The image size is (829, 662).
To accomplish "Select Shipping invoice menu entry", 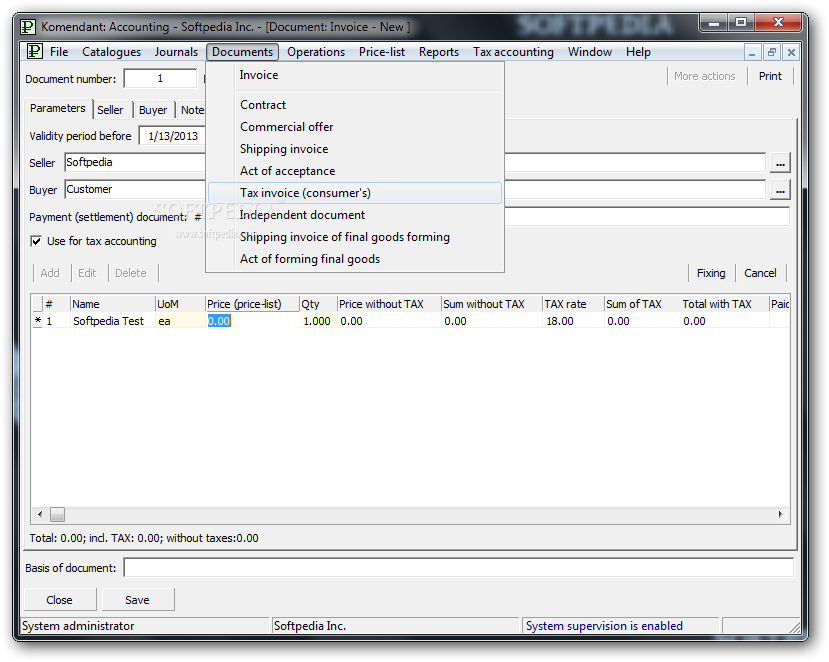I will tap(355, 149).
